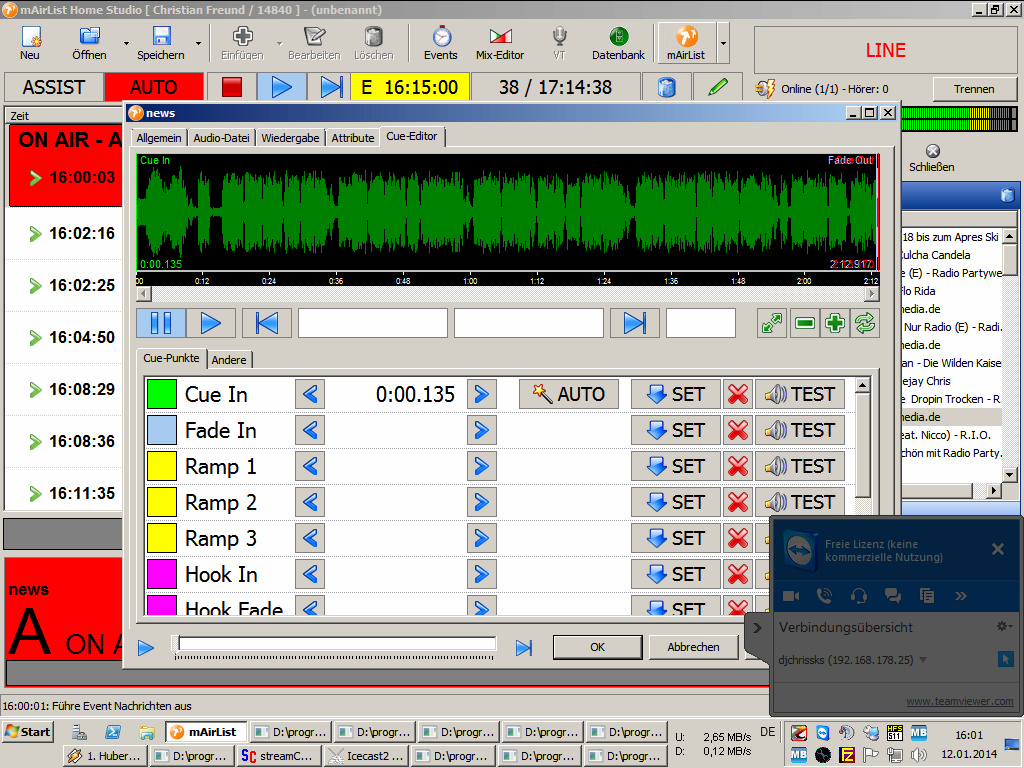Image resolution: width=1024 pixels, height=768 pixels.
Task: Open the mAirList button dropdown arrow
Action: click(723, 44)
